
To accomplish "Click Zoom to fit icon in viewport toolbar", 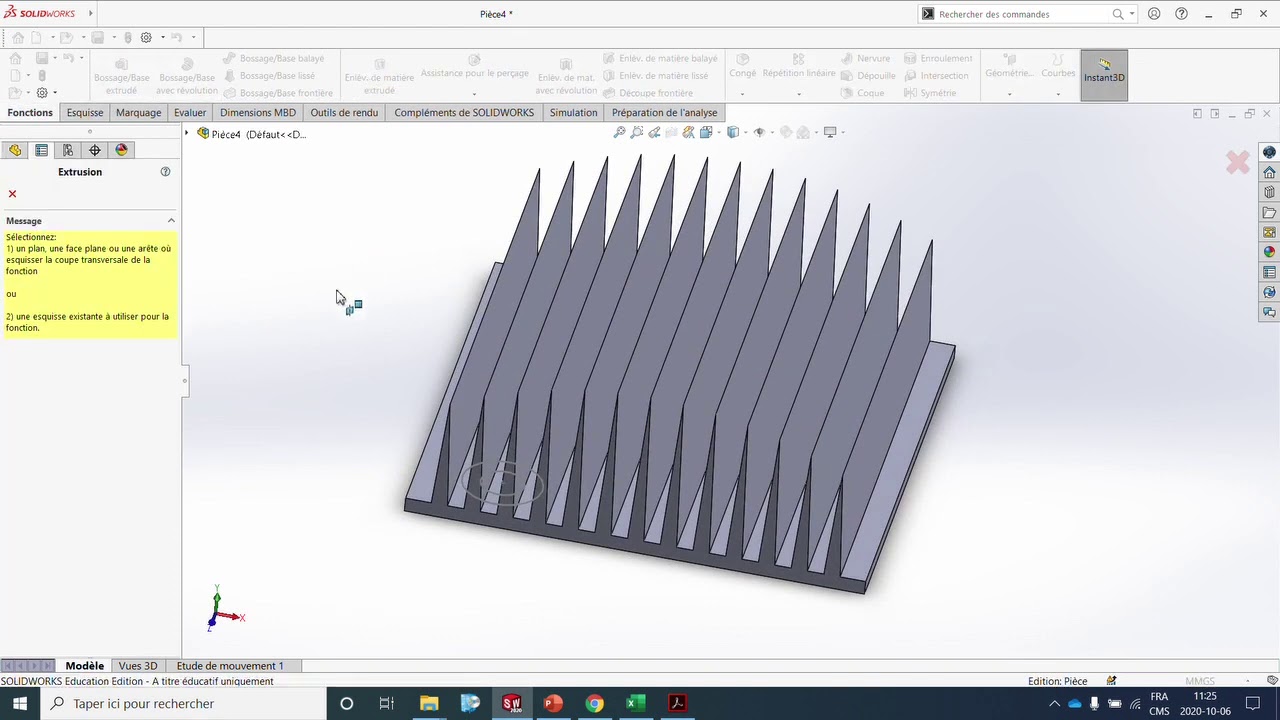I will (619, 132).
